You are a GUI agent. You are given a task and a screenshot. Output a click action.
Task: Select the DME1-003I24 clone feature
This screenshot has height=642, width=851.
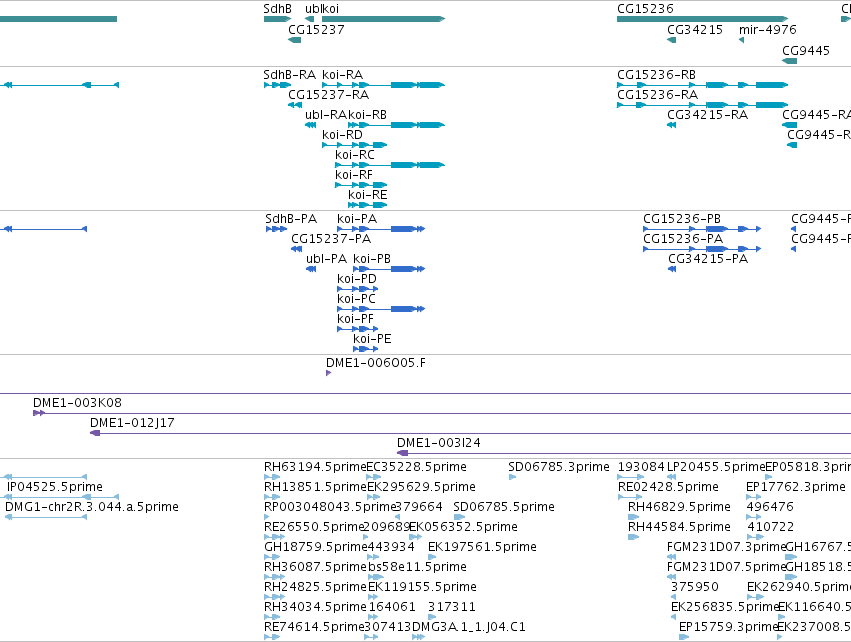click(x=624, y=454)
